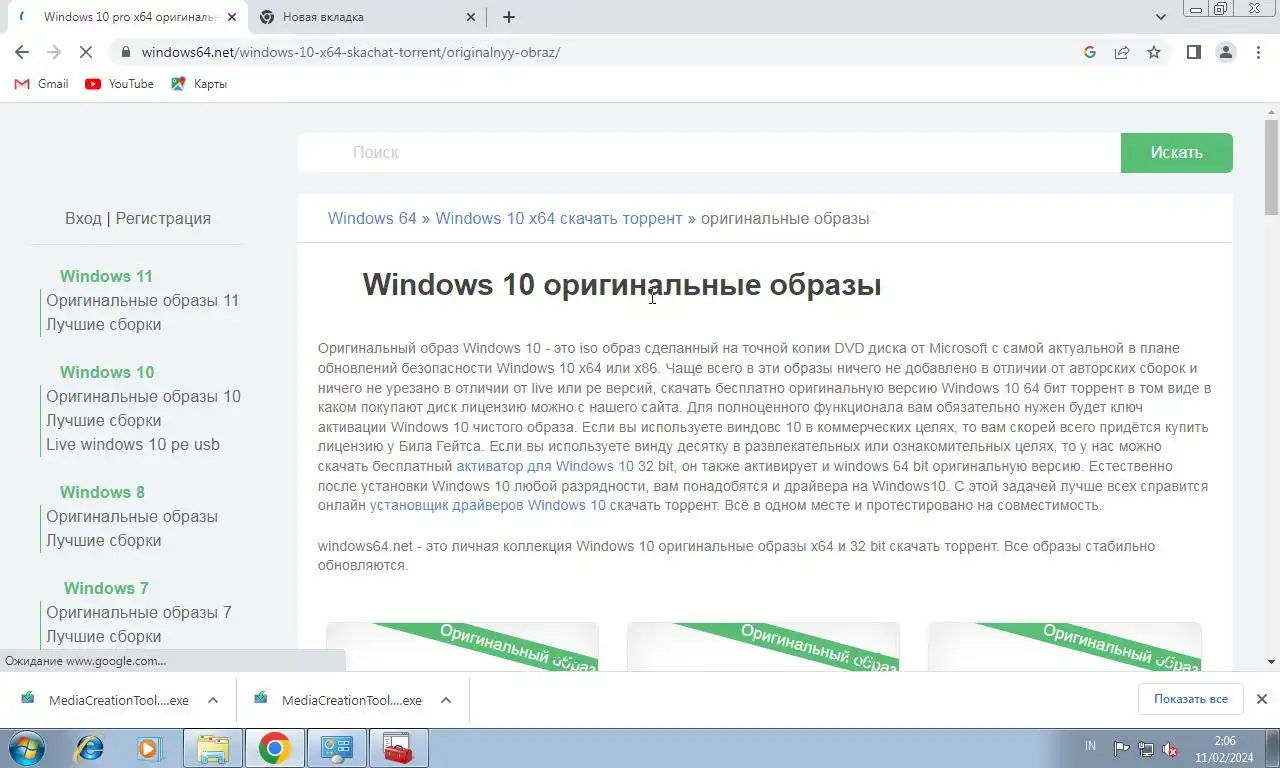Open second MediaCreationTool.exe download
The width and height of the screenshot is (1280, 768).
(x=338, y=700)
